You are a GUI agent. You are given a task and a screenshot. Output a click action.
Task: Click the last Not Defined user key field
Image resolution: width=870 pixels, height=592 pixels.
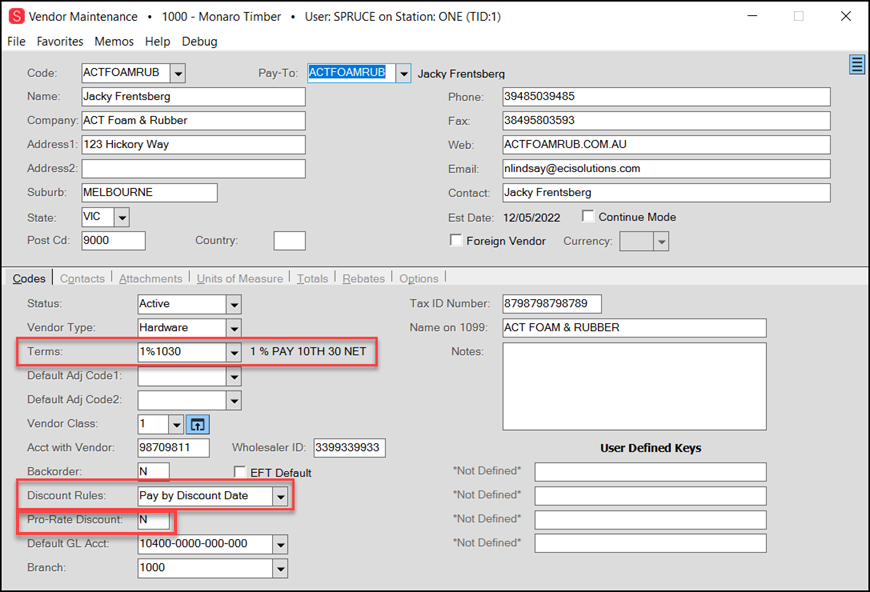point(650,543)
